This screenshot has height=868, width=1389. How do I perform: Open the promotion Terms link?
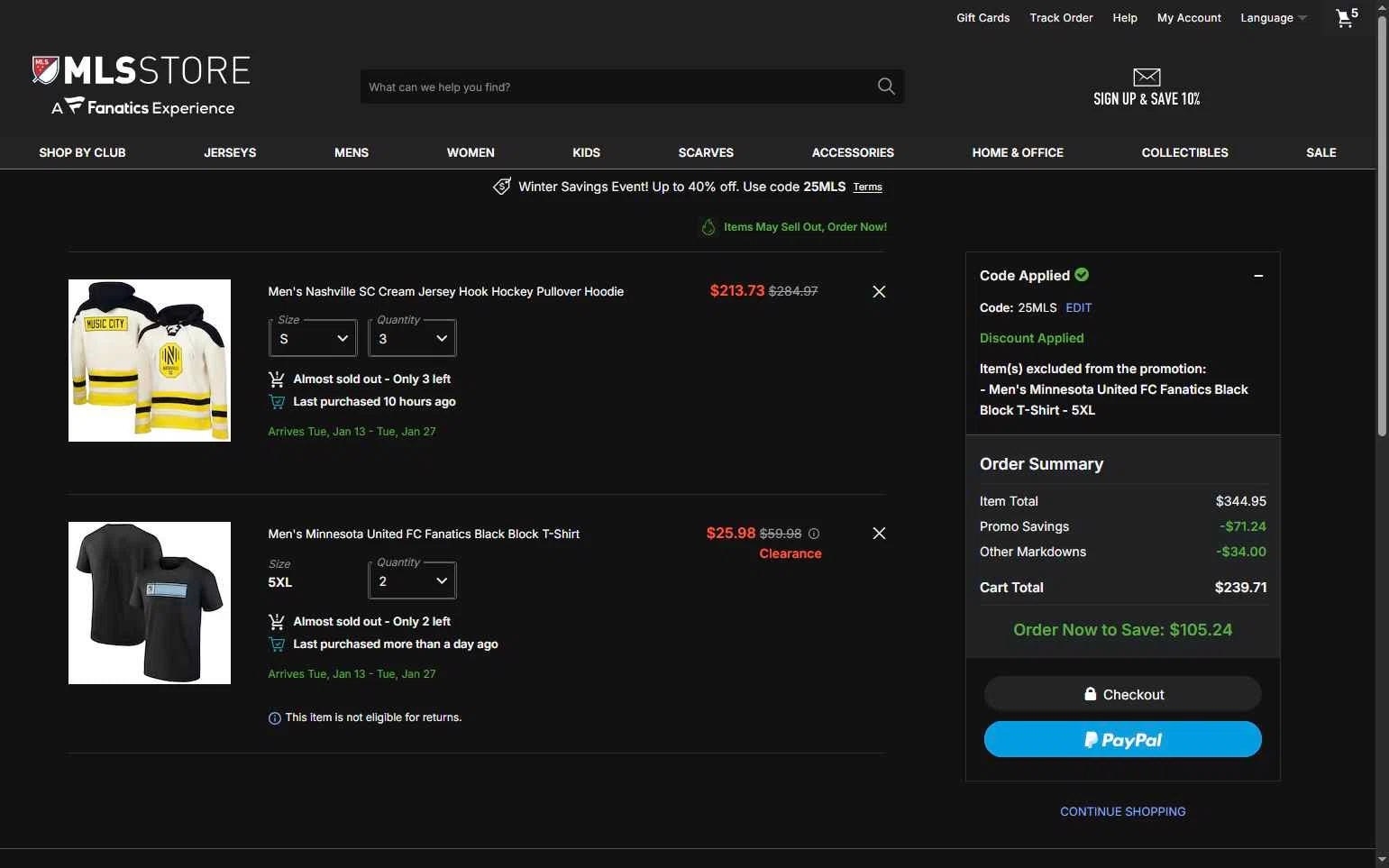click(867, 187)
